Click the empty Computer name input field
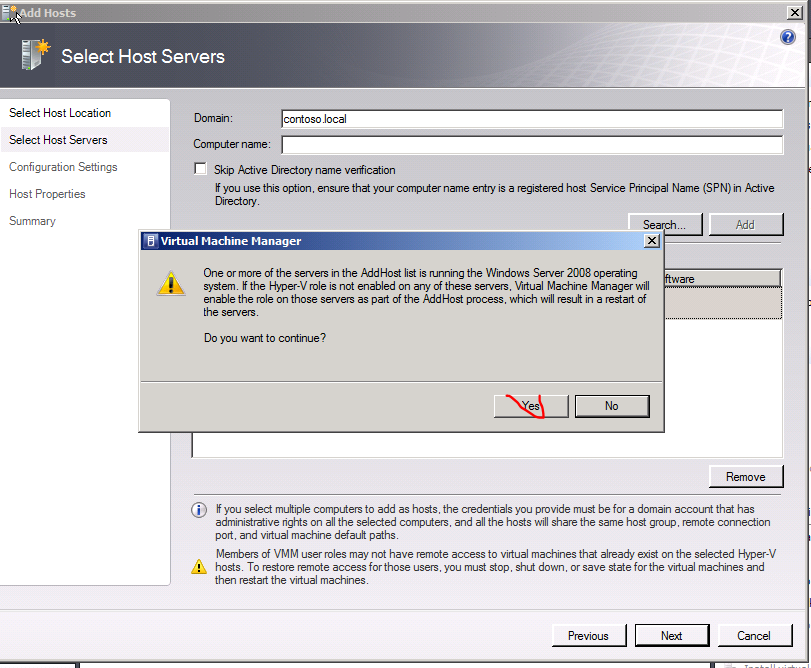Image resolution: width=811 pixels, height=668 pixels. [532, 144]
